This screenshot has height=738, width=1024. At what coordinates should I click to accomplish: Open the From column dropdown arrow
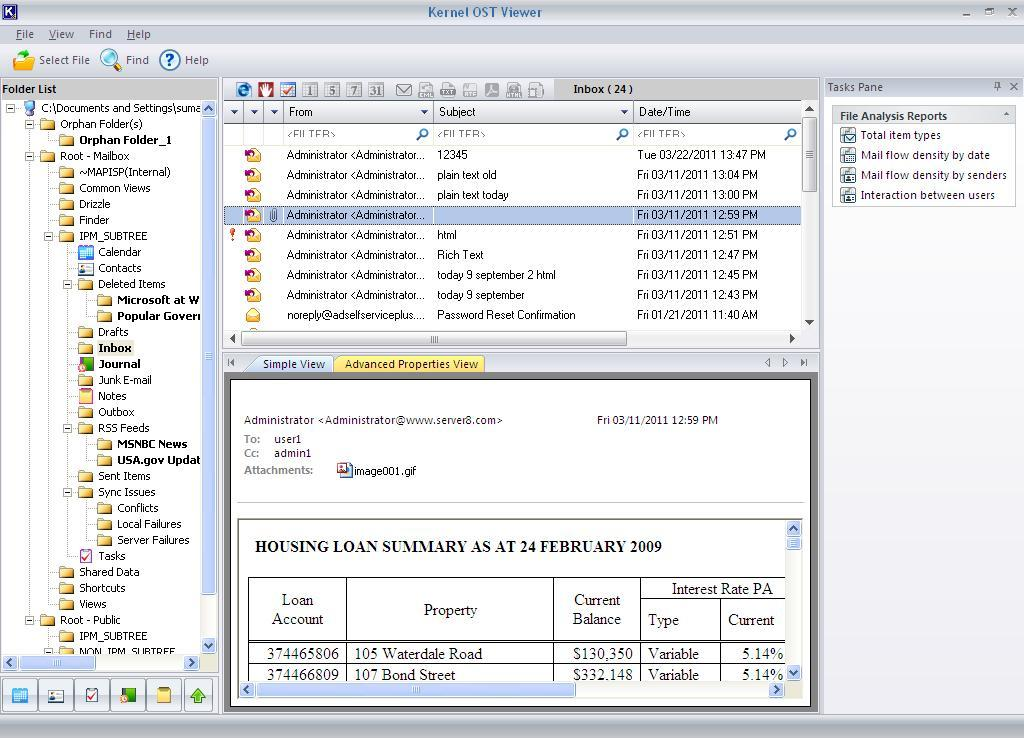click(424, 112)
